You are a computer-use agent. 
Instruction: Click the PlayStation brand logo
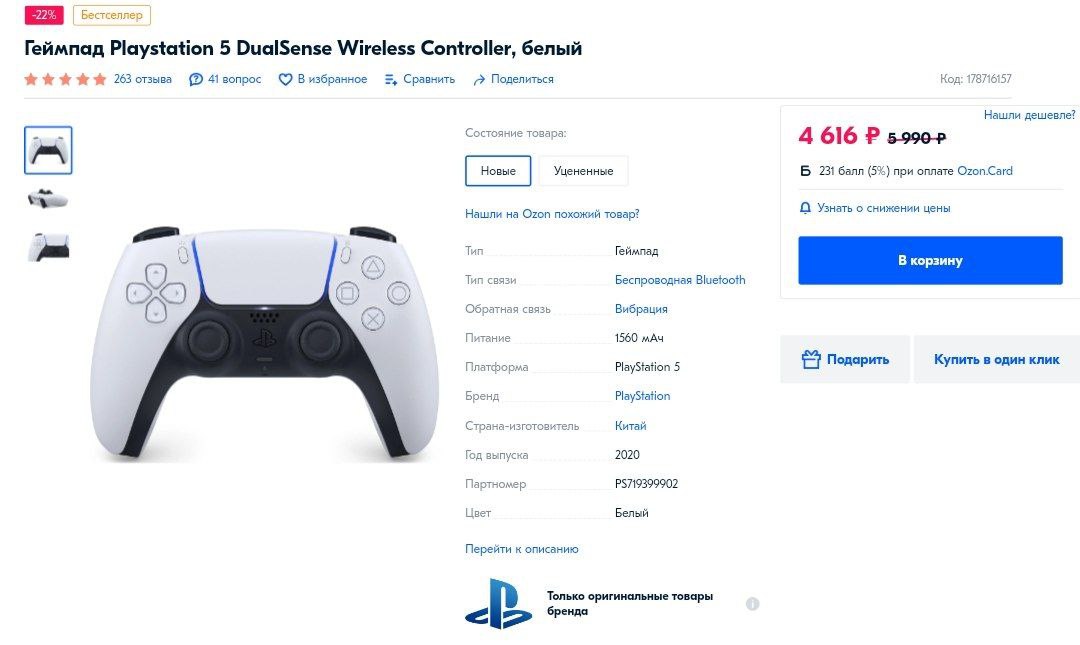(x=498, y=604)
